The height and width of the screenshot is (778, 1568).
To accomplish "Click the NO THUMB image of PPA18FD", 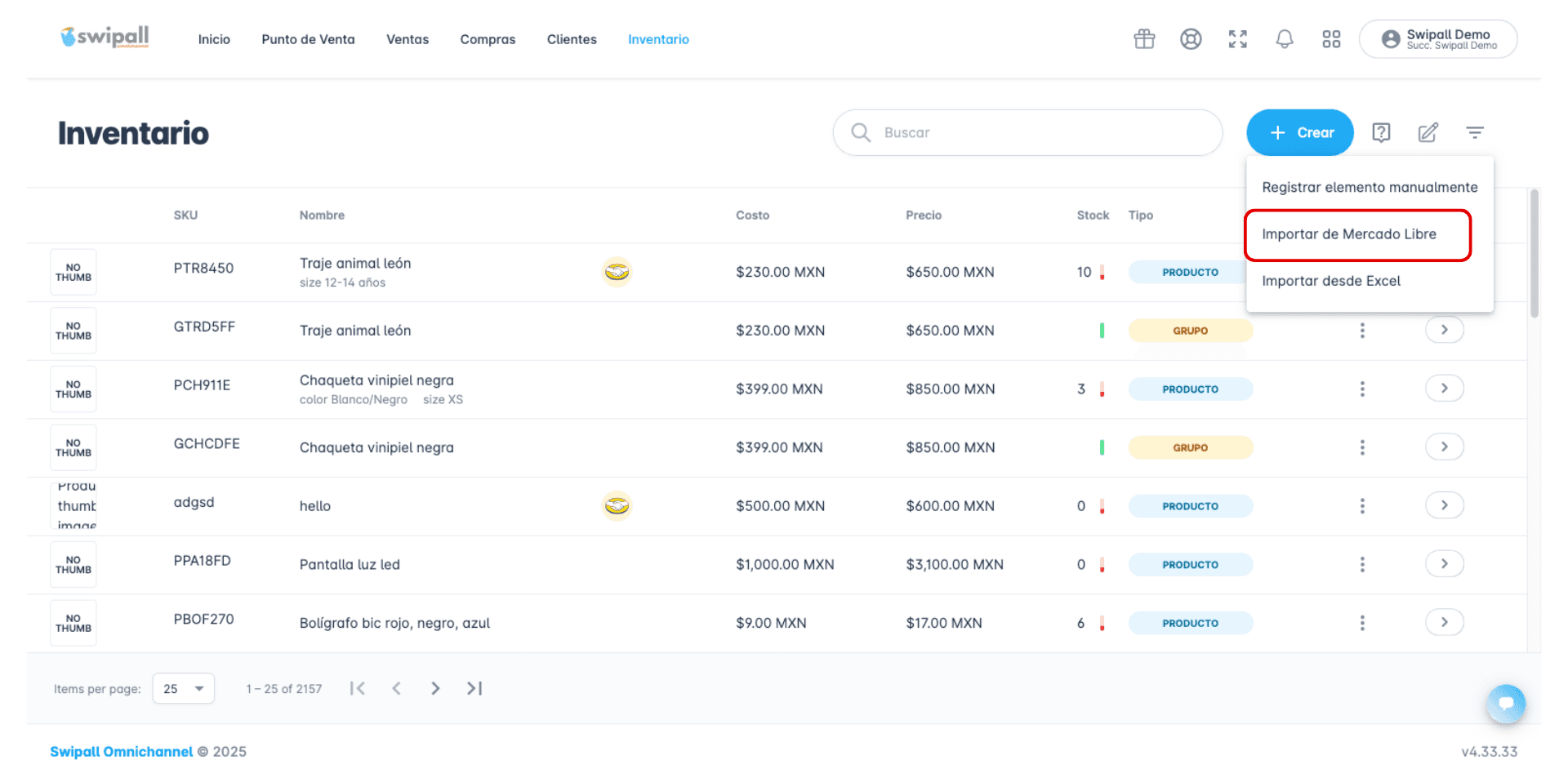I will click(x=73, y=565).
